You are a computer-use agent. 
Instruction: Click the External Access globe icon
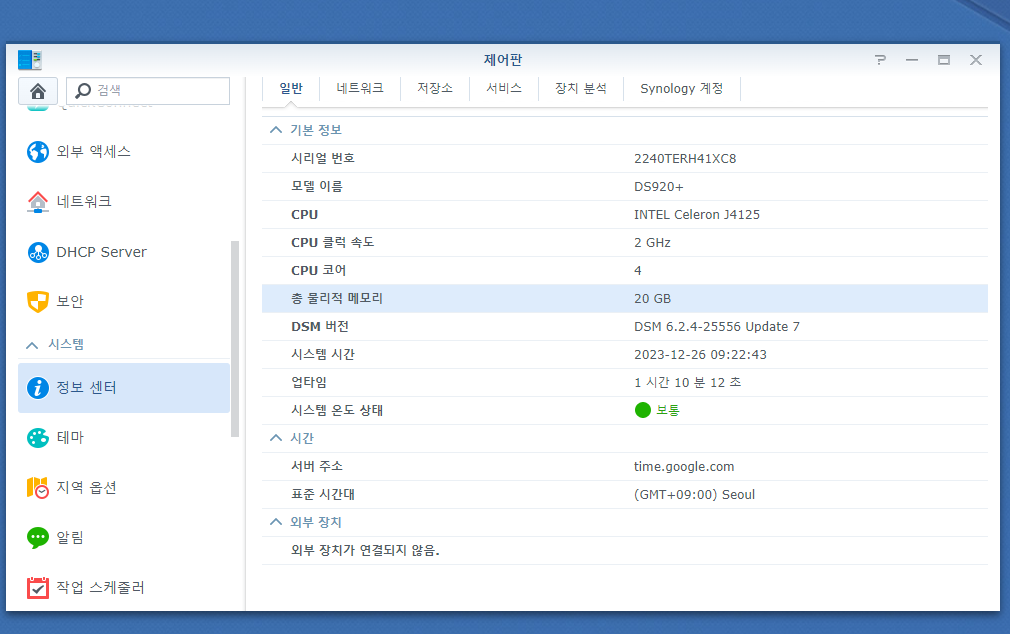(x=38, y=152)
